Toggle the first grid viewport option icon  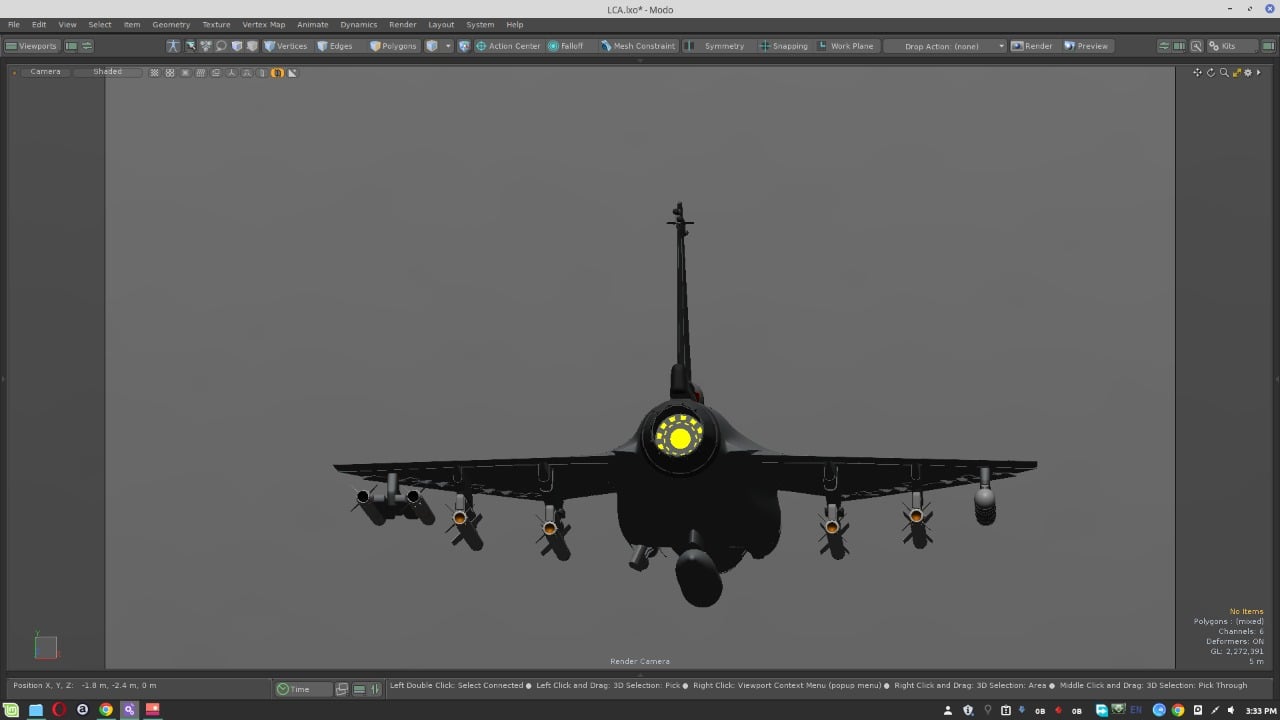pyautogui.click(x=155, y=73)
